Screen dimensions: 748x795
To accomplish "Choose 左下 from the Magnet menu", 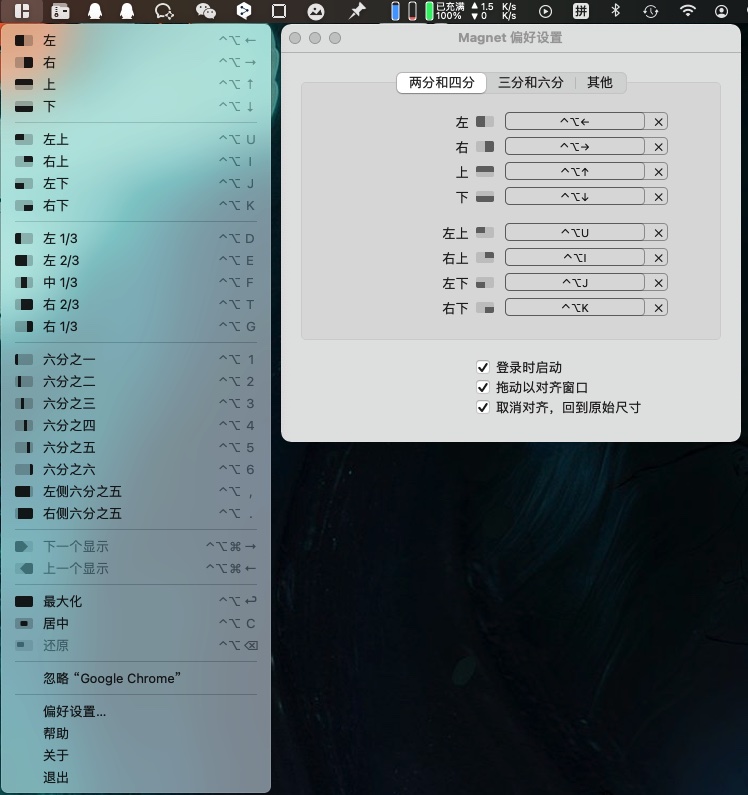I will coord(135,183).
